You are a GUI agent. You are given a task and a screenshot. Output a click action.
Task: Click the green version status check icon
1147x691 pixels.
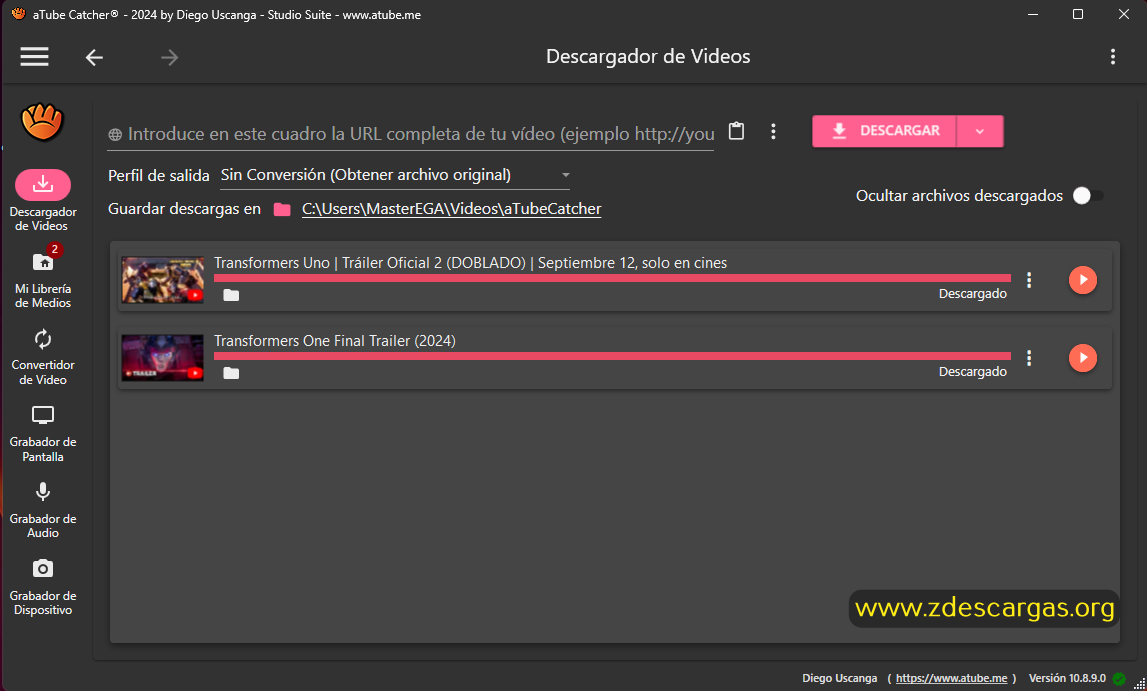click(1119, 679)
